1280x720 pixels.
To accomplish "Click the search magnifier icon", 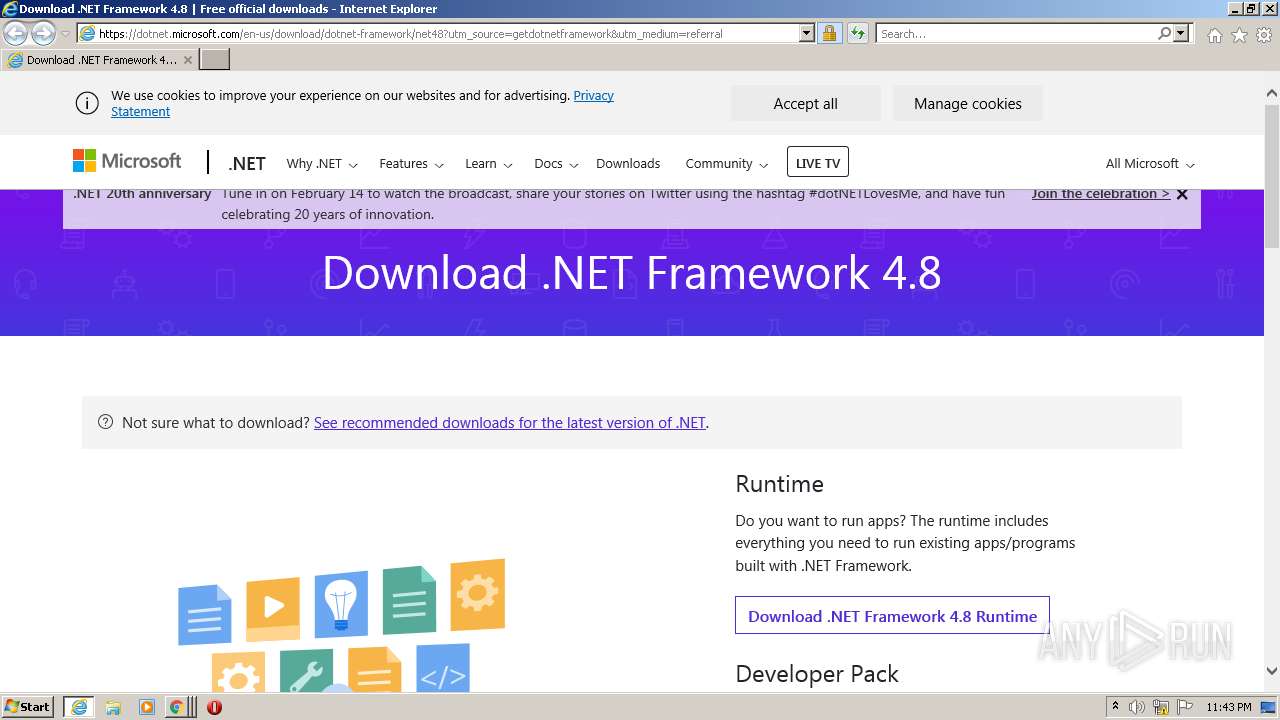I will tap(1164, 34).
